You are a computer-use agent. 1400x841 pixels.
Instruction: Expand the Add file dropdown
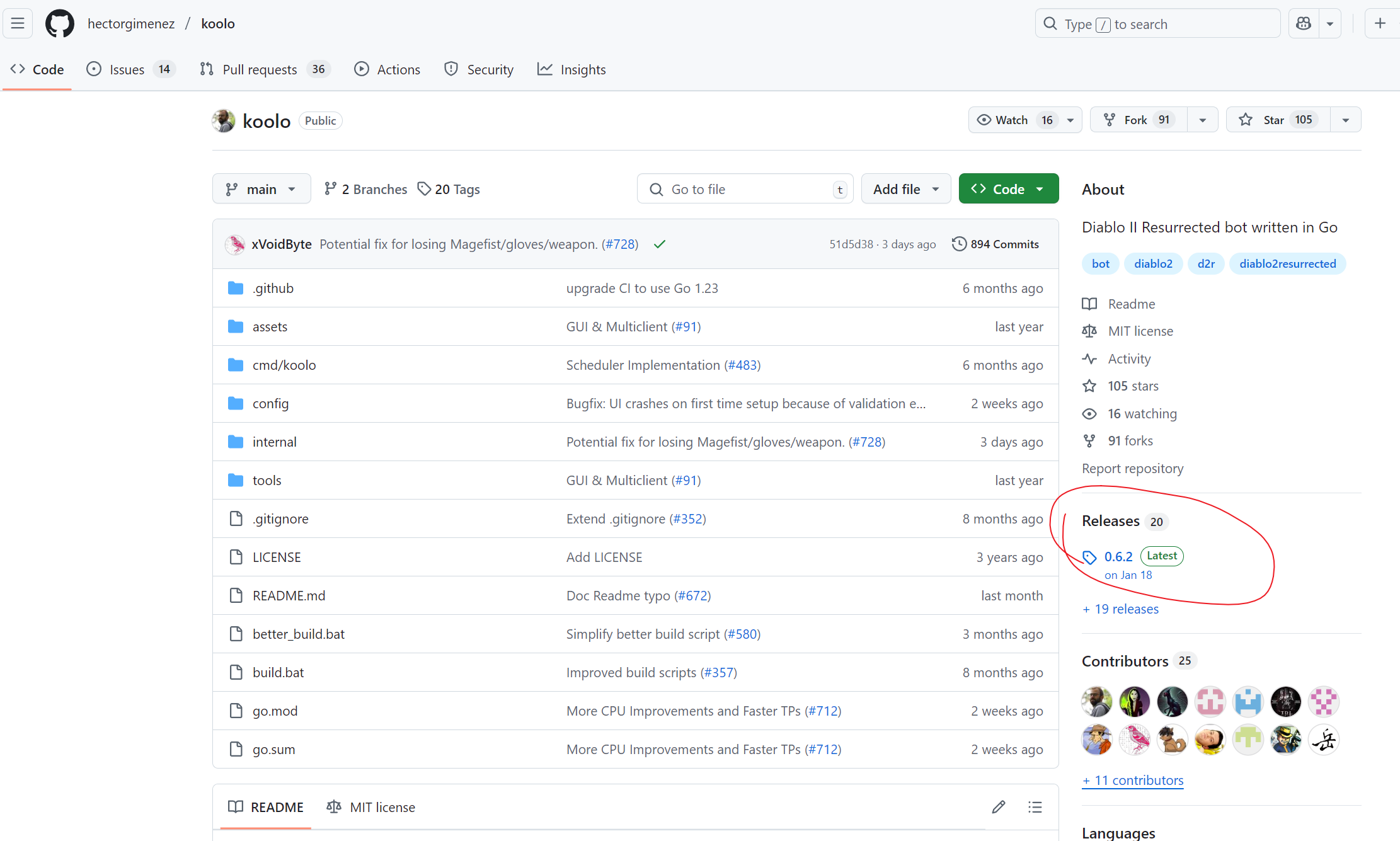coord(905,189)
